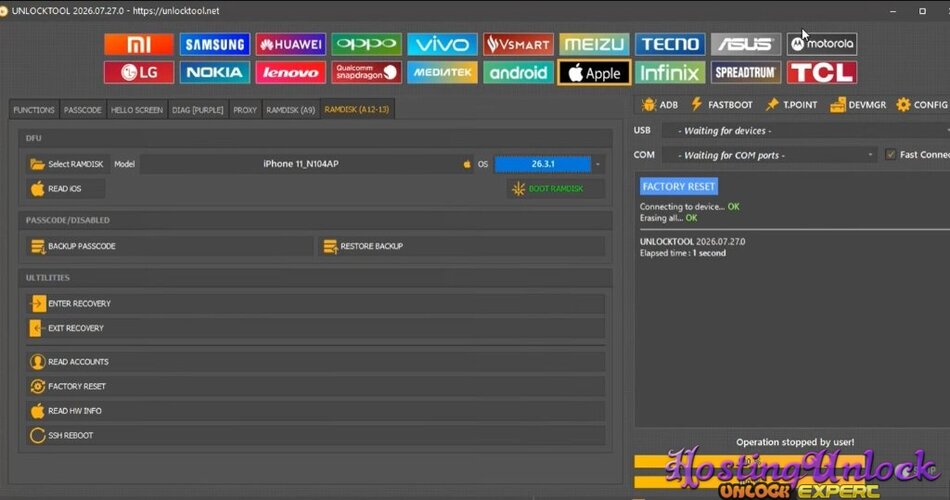Run the FACTORY RESET utility
Image resolution: width=950 pixels, height=500 pixels.
316,386
